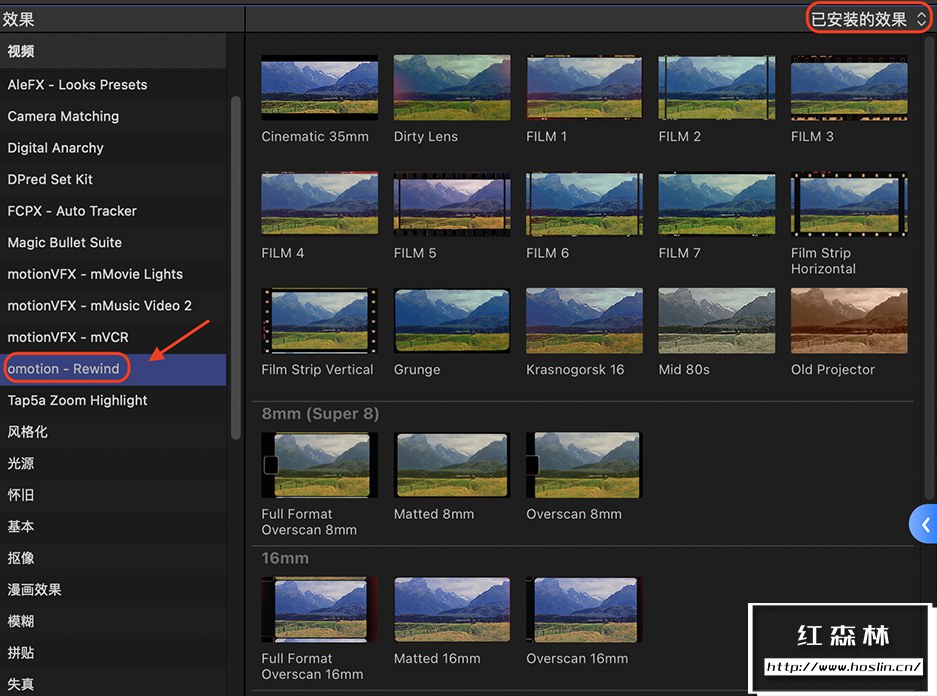937x696 pixels.
Task: Select 怀旧 category
Action: pos(113,495)
